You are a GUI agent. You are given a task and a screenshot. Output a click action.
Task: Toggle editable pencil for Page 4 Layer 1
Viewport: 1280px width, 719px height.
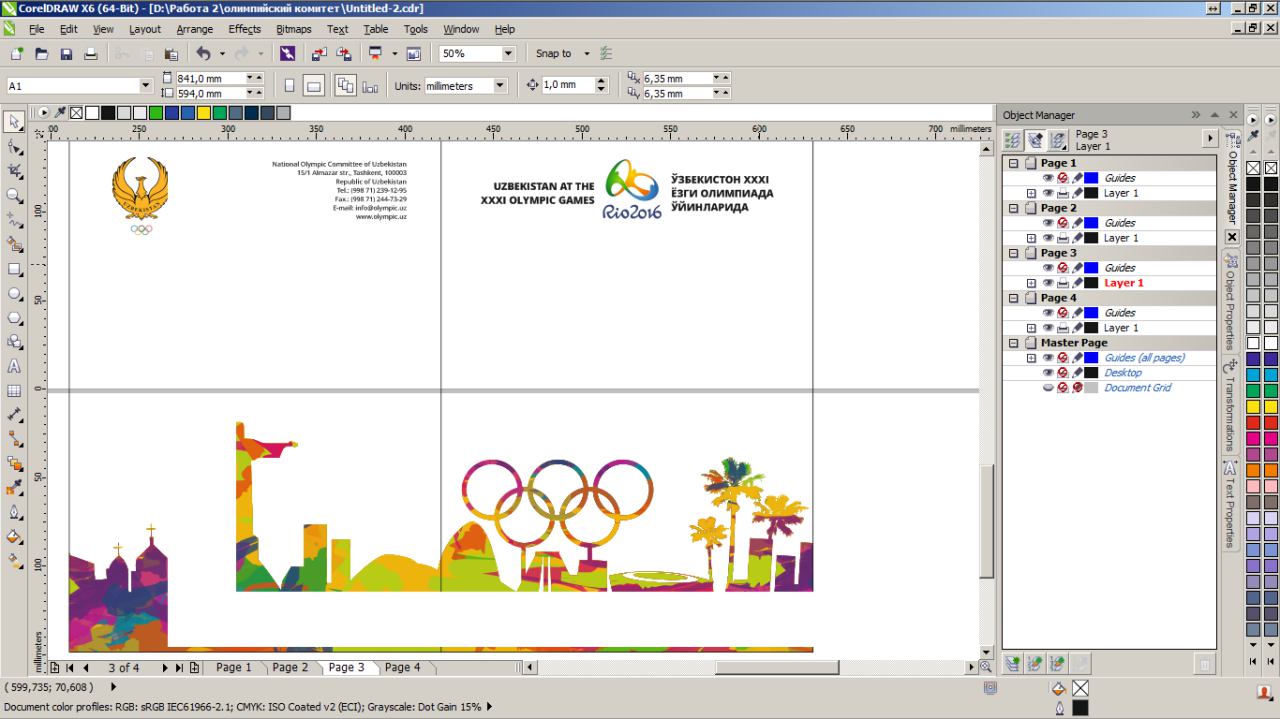pyautogui.click(x=1078, y=328)
